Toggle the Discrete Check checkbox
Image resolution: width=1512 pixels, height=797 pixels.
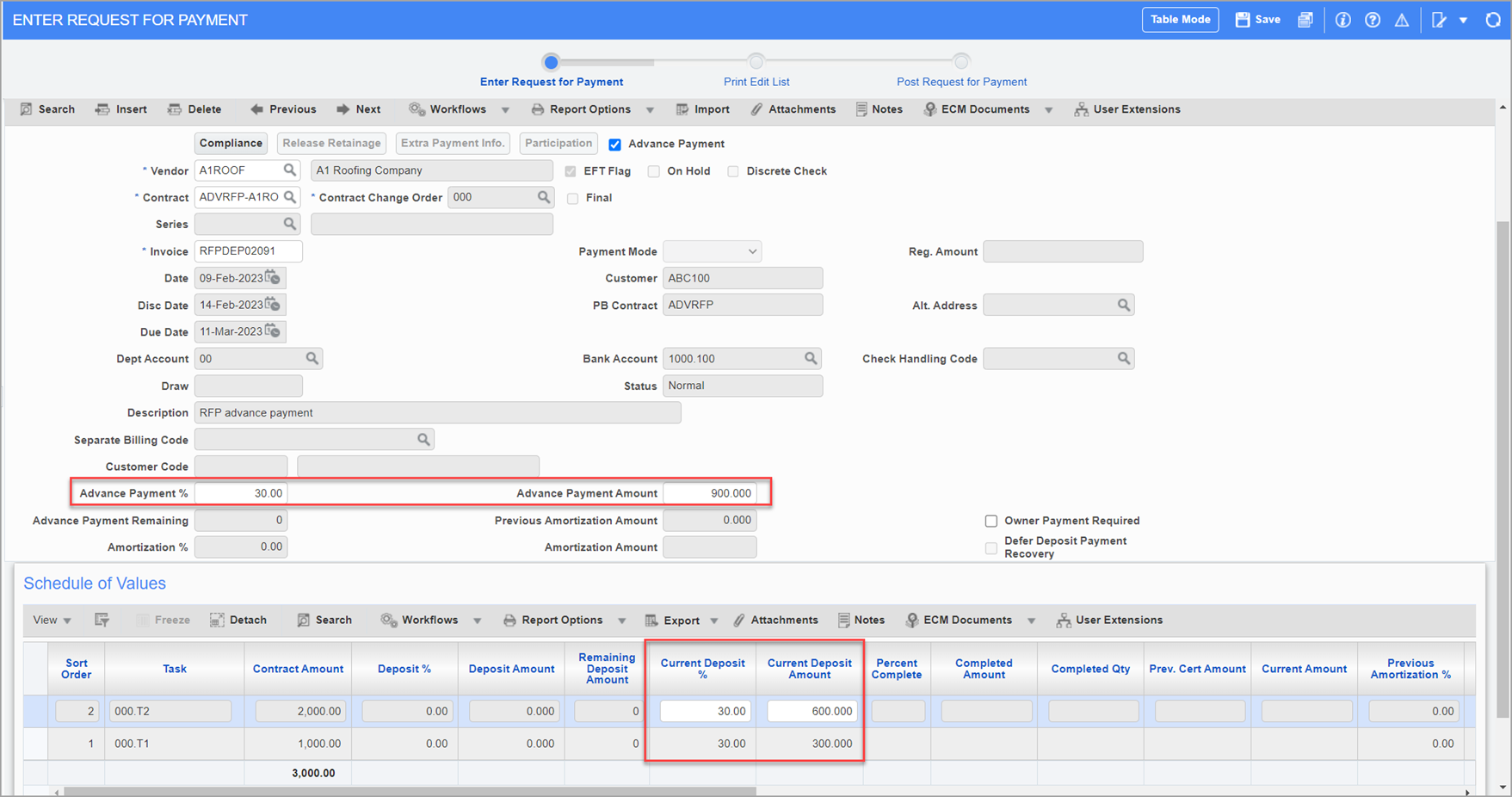[733, 171]
